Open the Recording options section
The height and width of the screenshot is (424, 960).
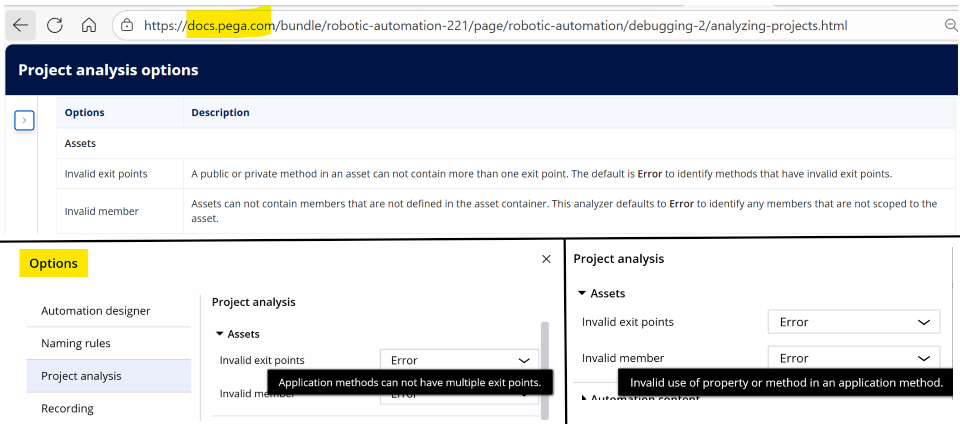[67, 408]
